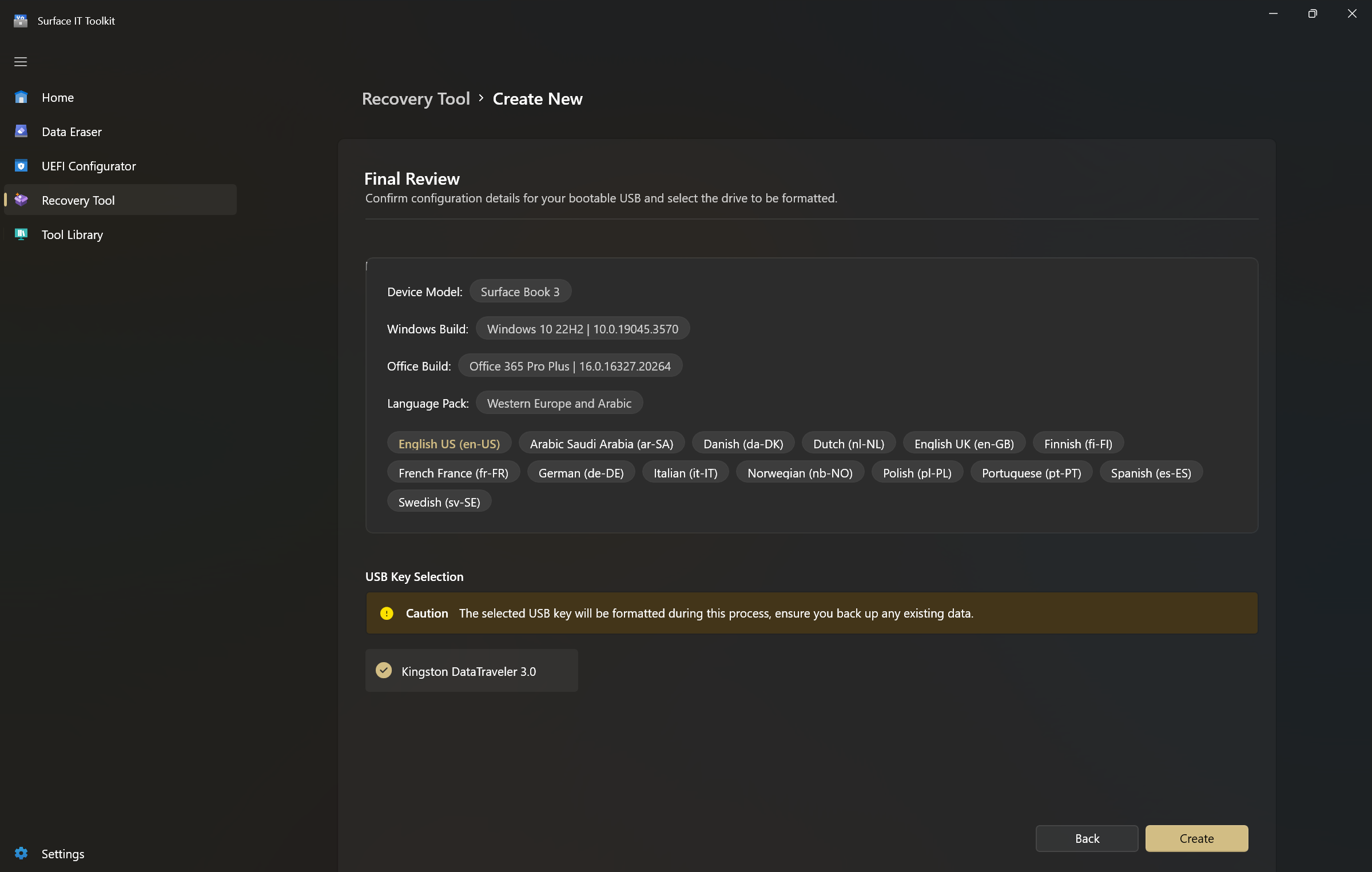This screenshot has height=872, width=1372.
Task: Open the UEFI Configurator menu item
Action: [89, 166]
